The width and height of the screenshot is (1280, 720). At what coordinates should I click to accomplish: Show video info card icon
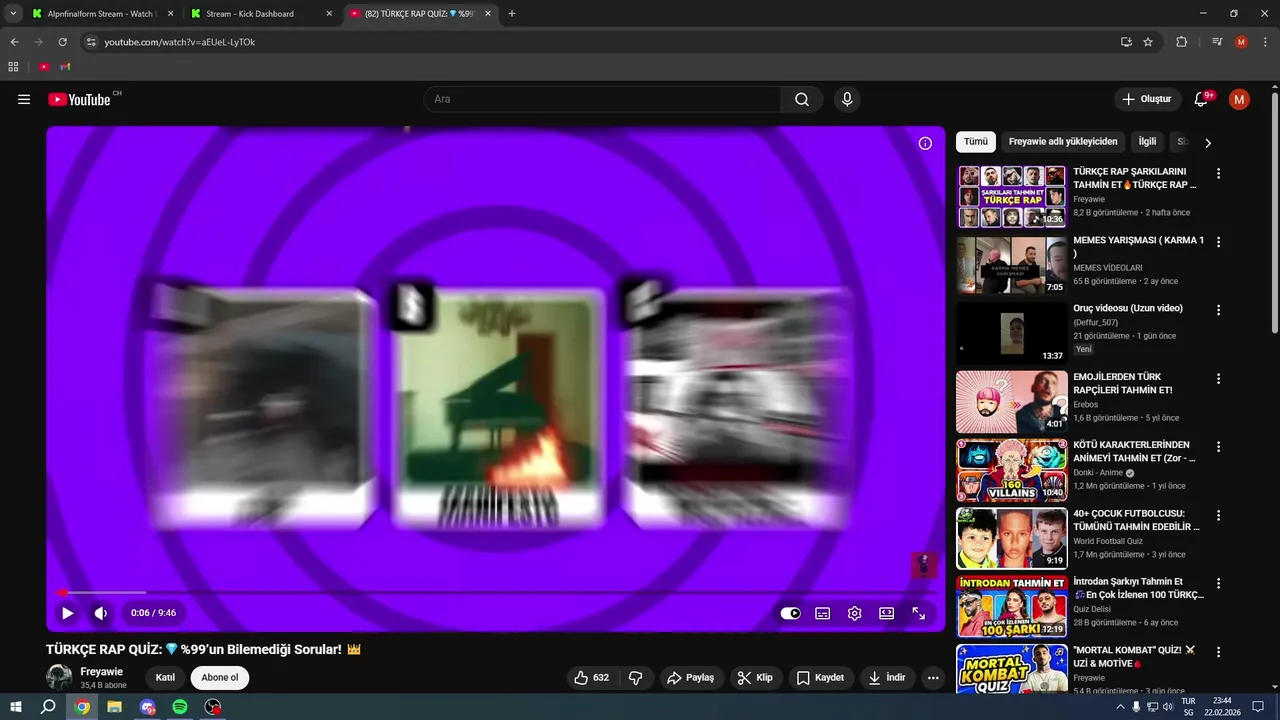(925, 143)
